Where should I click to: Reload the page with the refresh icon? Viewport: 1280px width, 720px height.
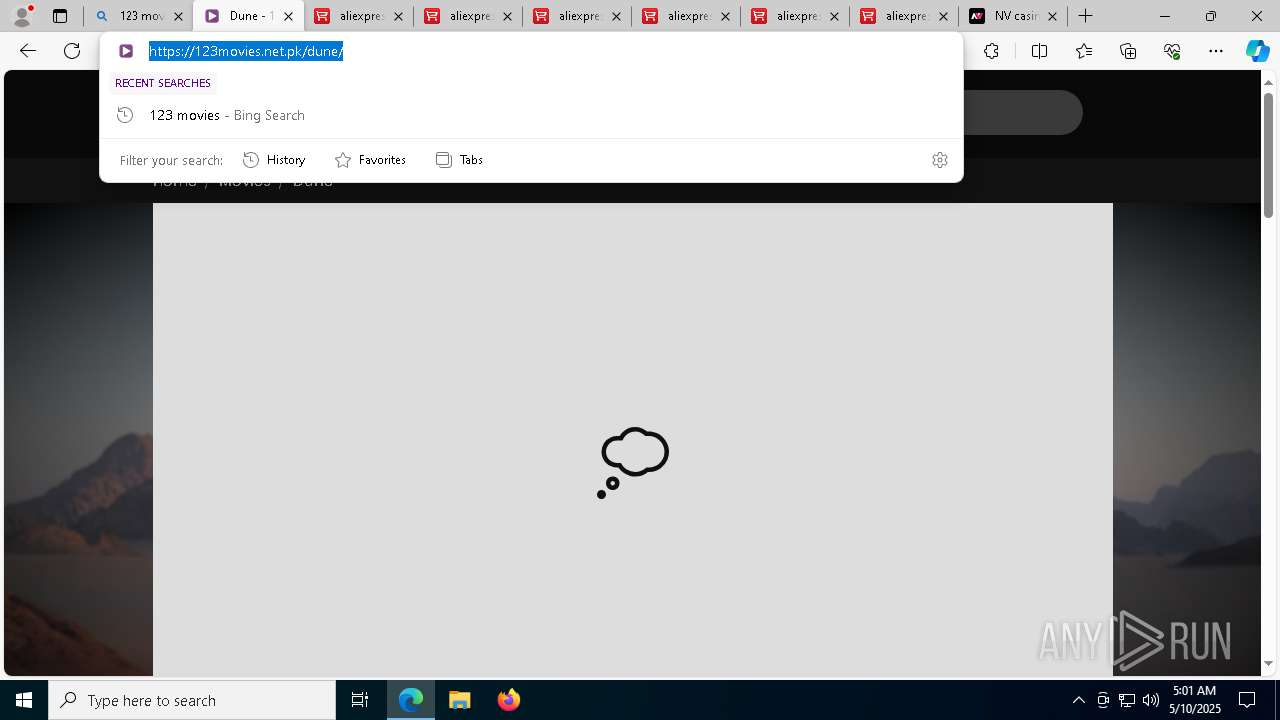click(72, 51)
